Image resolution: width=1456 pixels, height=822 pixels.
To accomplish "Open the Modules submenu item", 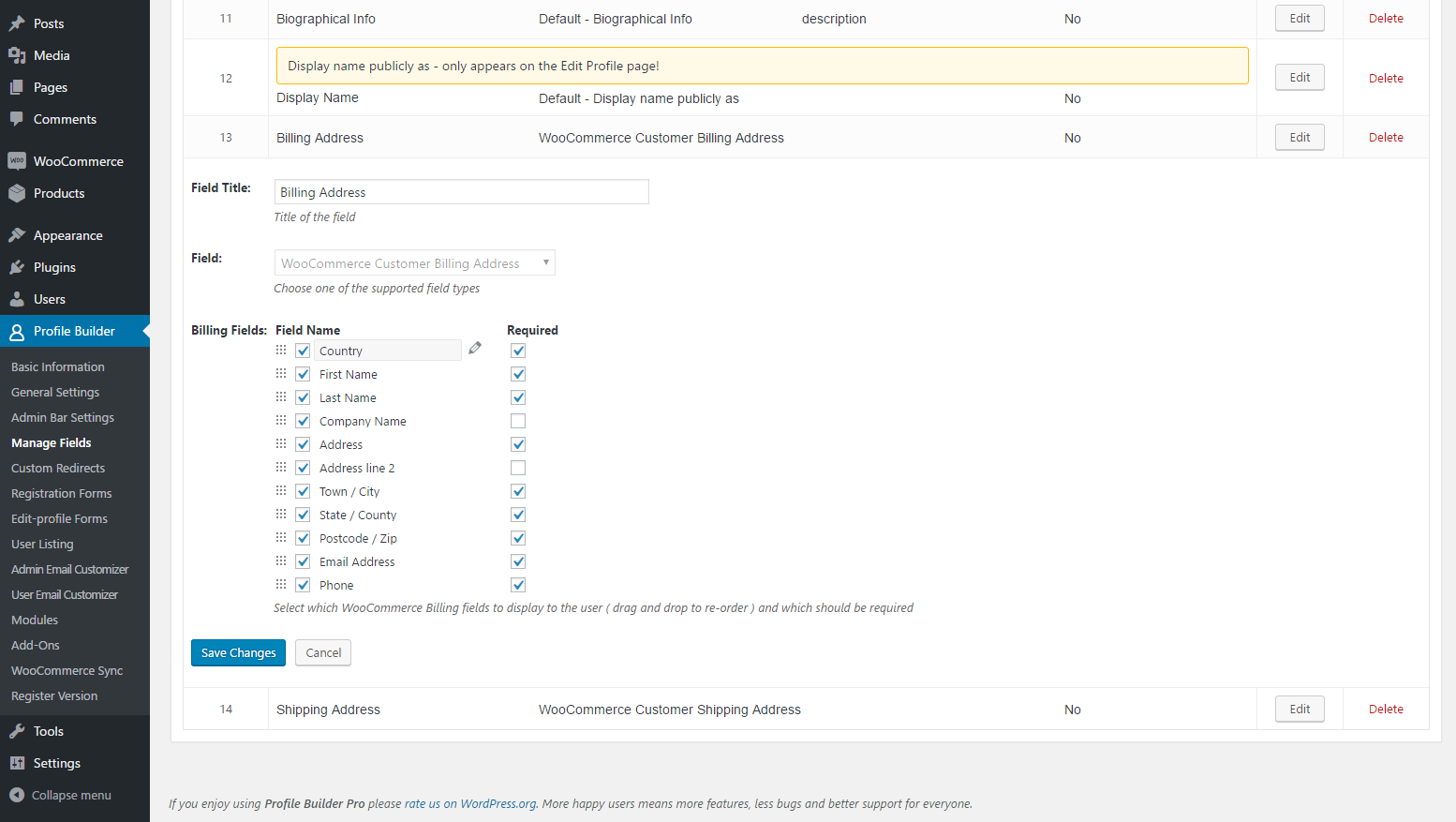I will point(35,620).
